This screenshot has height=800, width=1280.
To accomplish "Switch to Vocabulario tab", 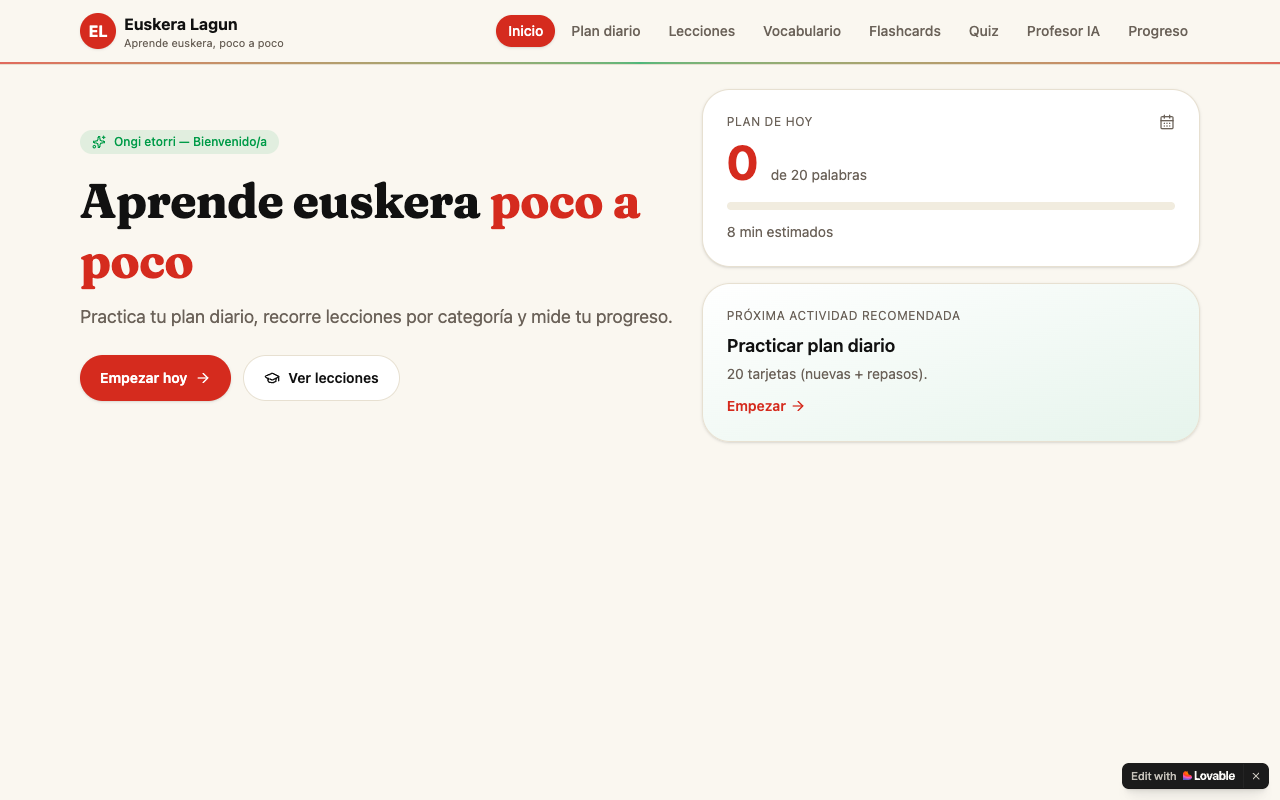I will 802,31.
